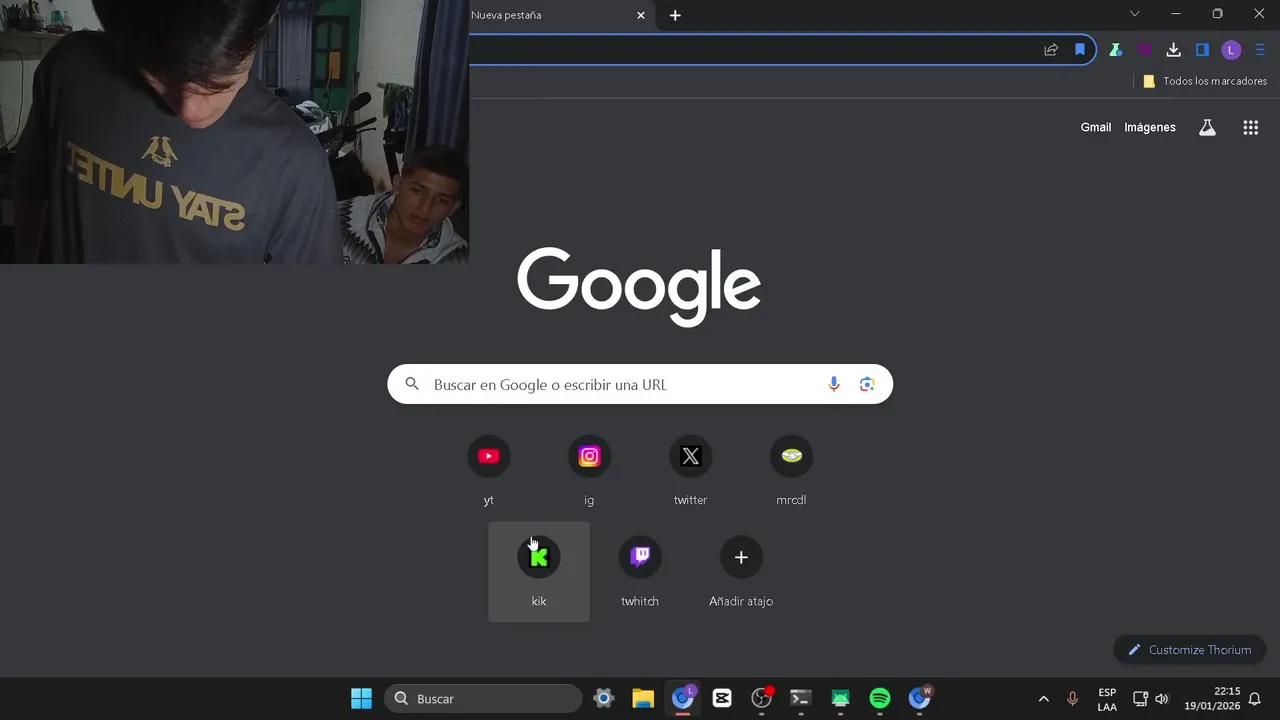Image resolution: width=1280 pixels, height=720 pixels.
Task: Open the Thorium main menu
Action: tap(1260, 50)
